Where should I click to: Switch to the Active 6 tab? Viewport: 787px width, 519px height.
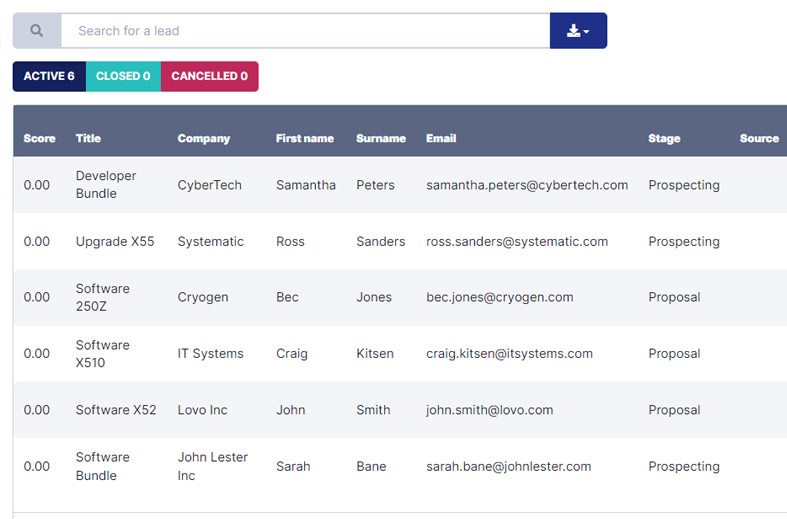49,76
